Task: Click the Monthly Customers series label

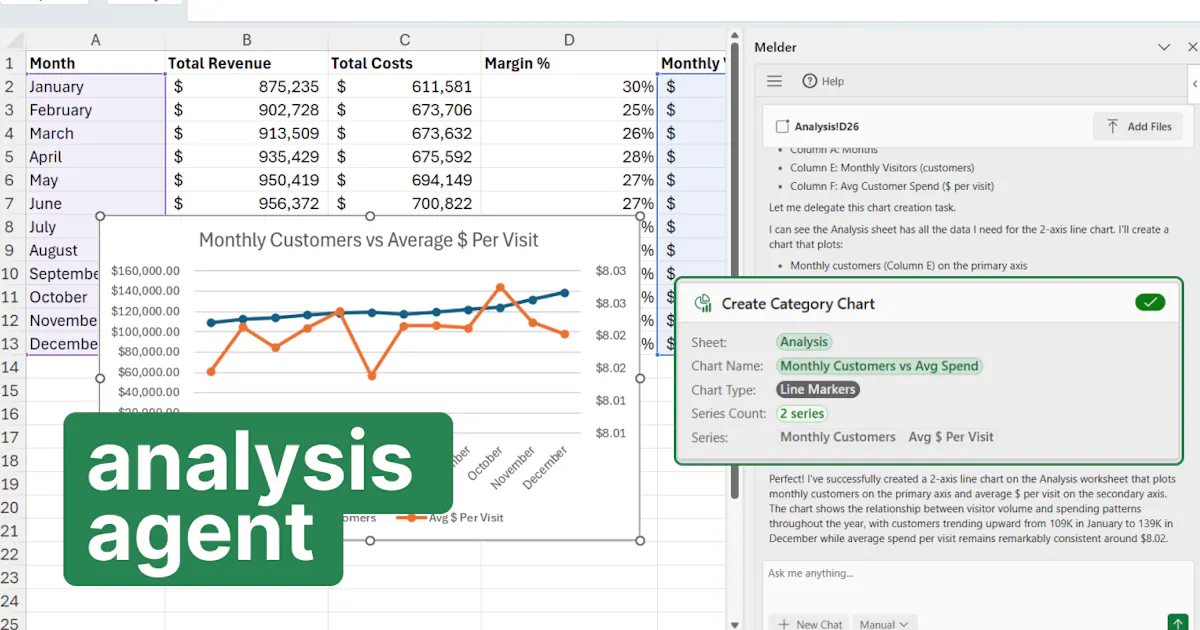Action: pyautogui.click(x=838, y=437)
